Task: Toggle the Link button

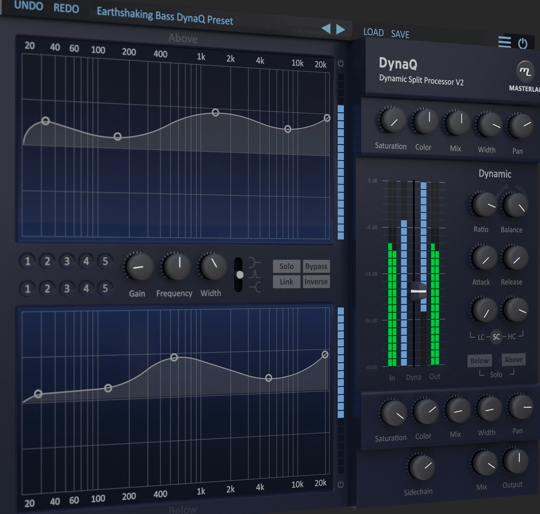Action: click(287, 282)
